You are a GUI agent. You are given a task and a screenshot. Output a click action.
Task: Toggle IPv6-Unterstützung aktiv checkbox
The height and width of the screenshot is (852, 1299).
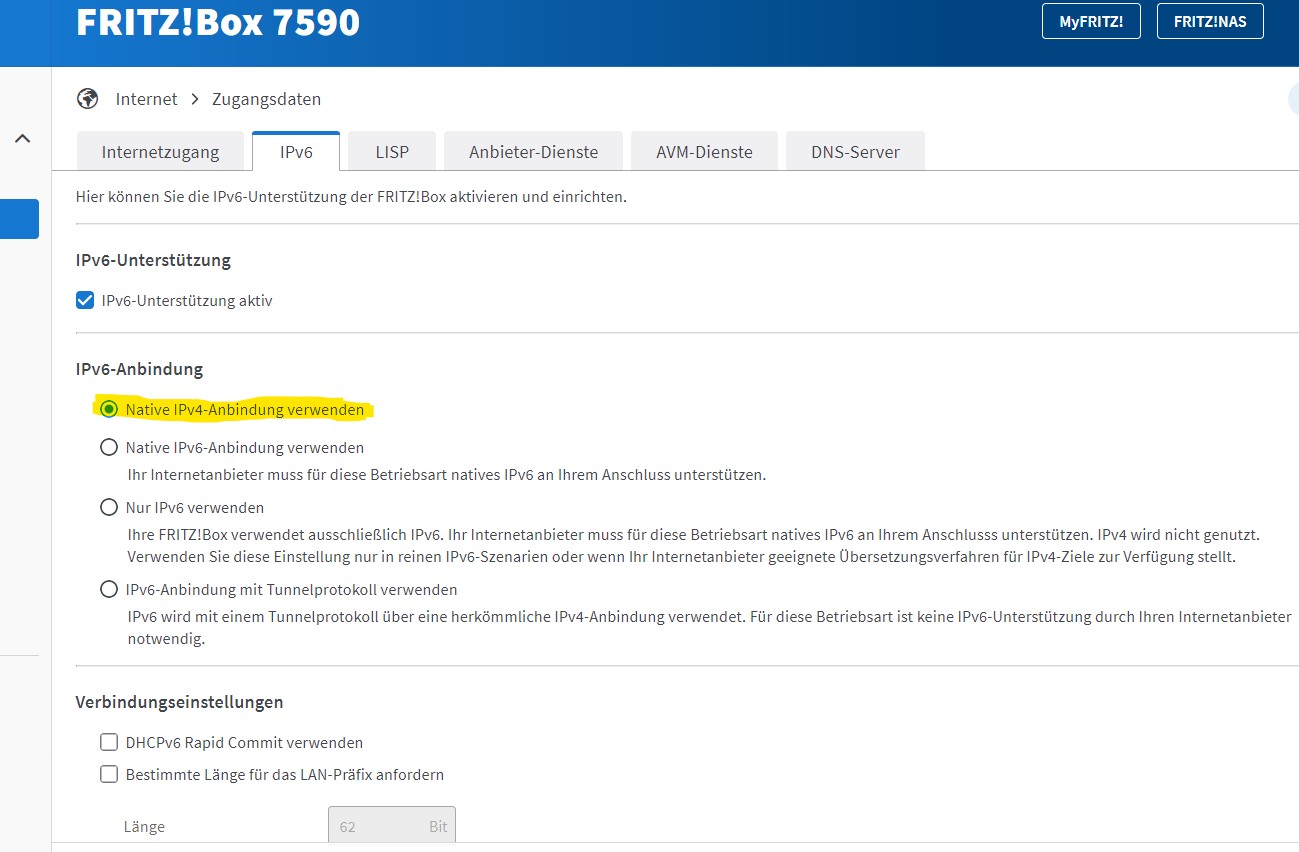pyautogui.click(x=85, y=300)
